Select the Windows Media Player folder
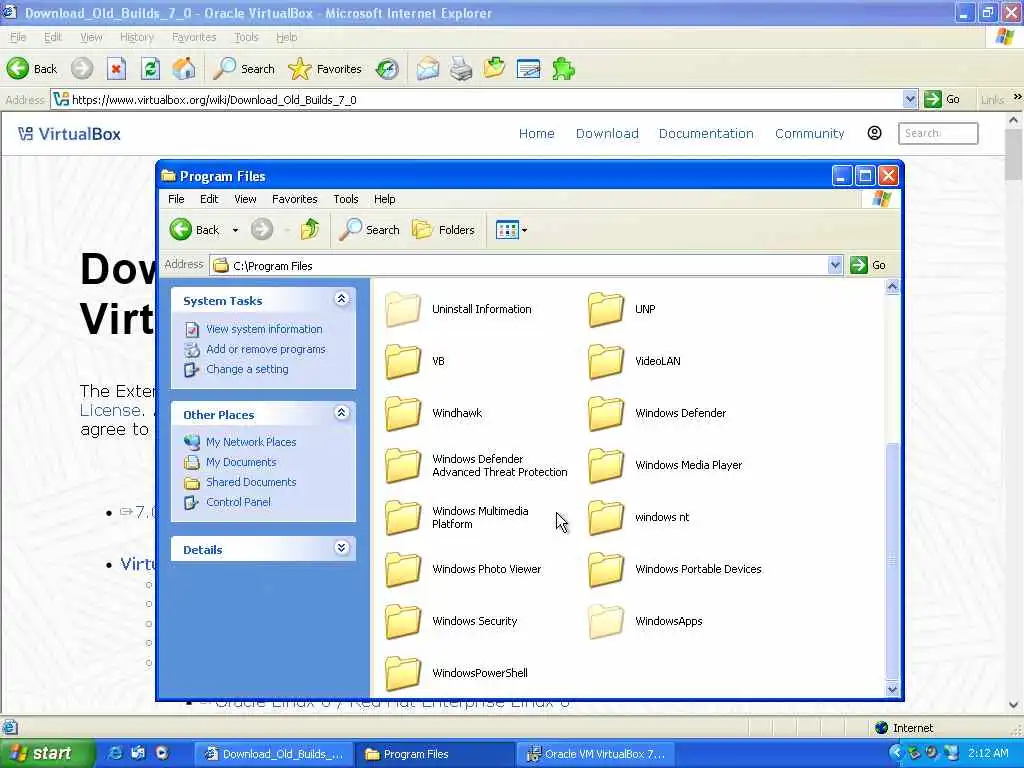 tap(665, 465)
